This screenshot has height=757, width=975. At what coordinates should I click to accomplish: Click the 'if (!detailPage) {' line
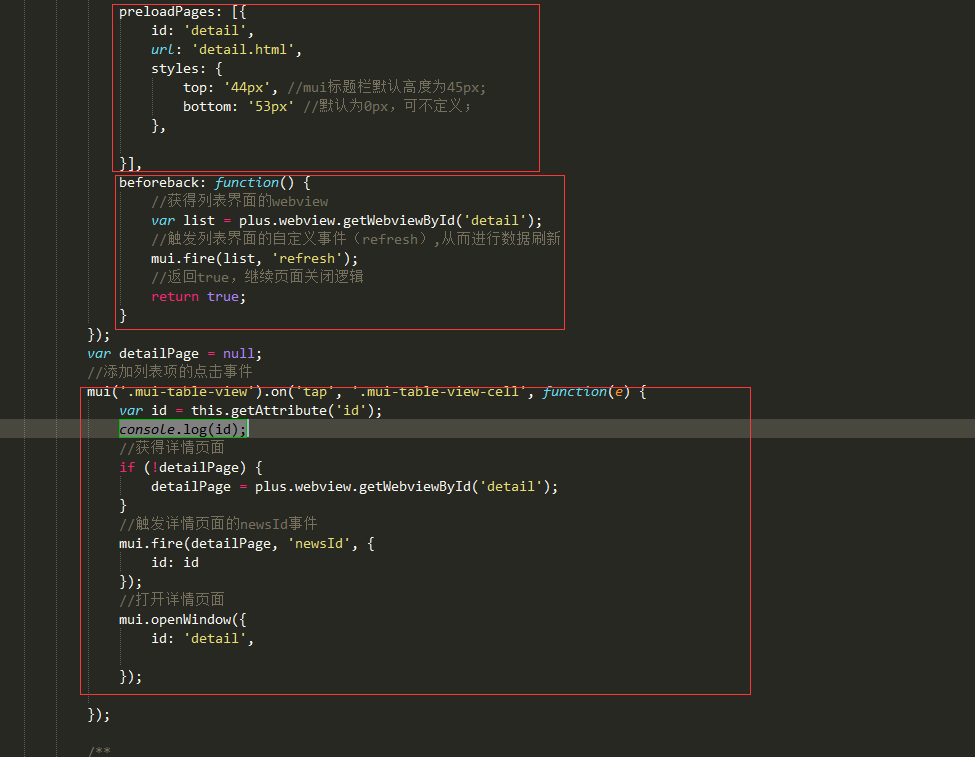click(191, 468)
